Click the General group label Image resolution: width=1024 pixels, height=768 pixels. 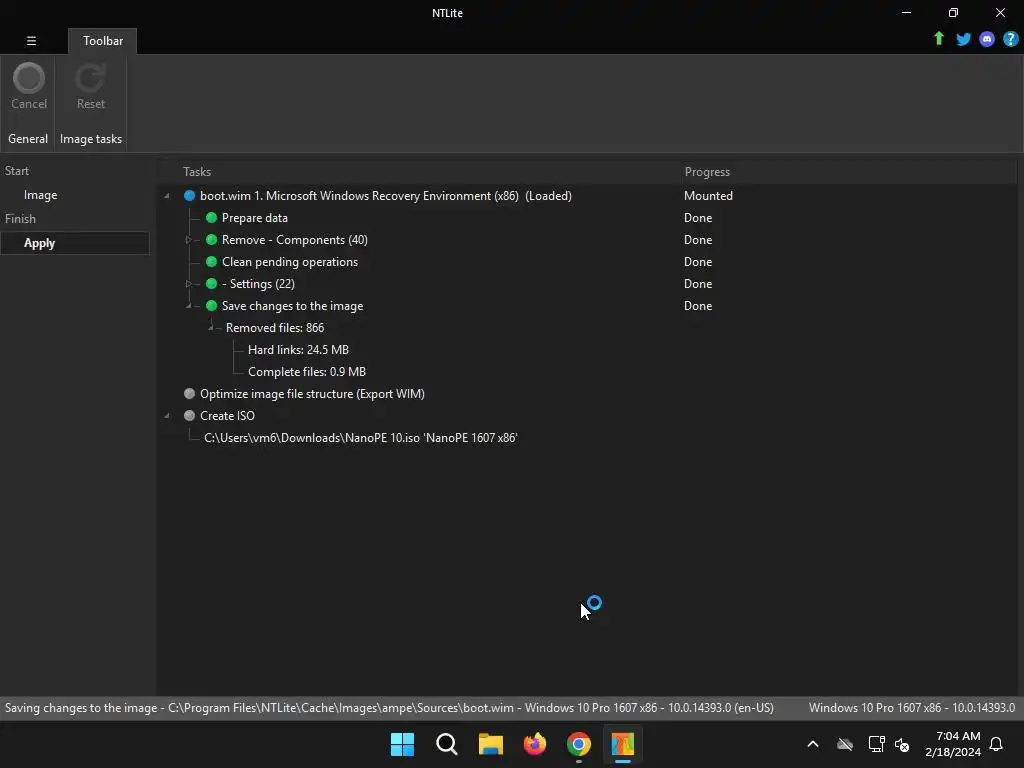[x=28, y=139]
